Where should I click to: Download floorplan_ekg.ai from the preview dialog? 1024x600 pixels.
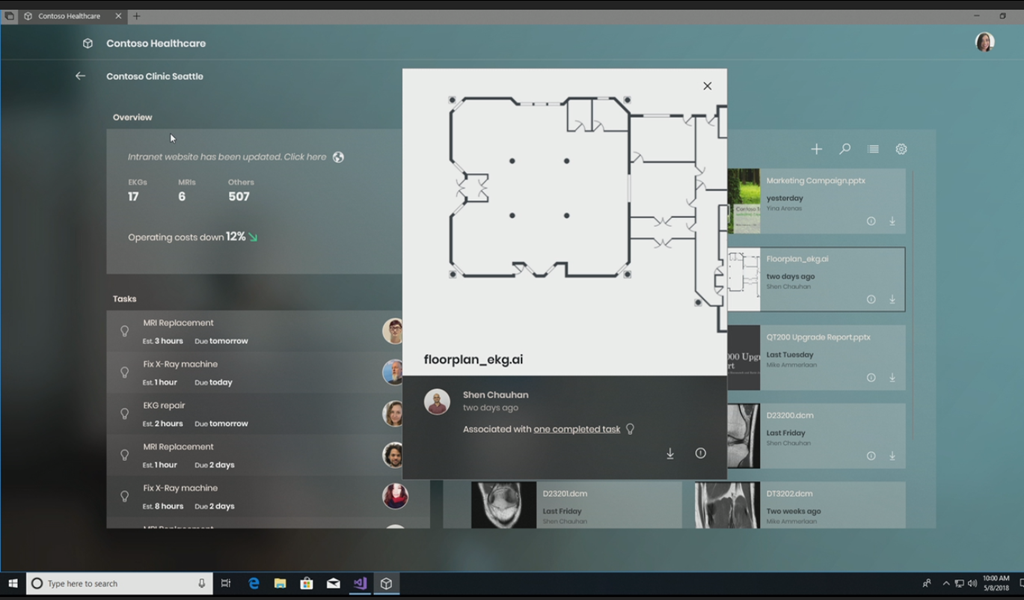tap(670, 453)
